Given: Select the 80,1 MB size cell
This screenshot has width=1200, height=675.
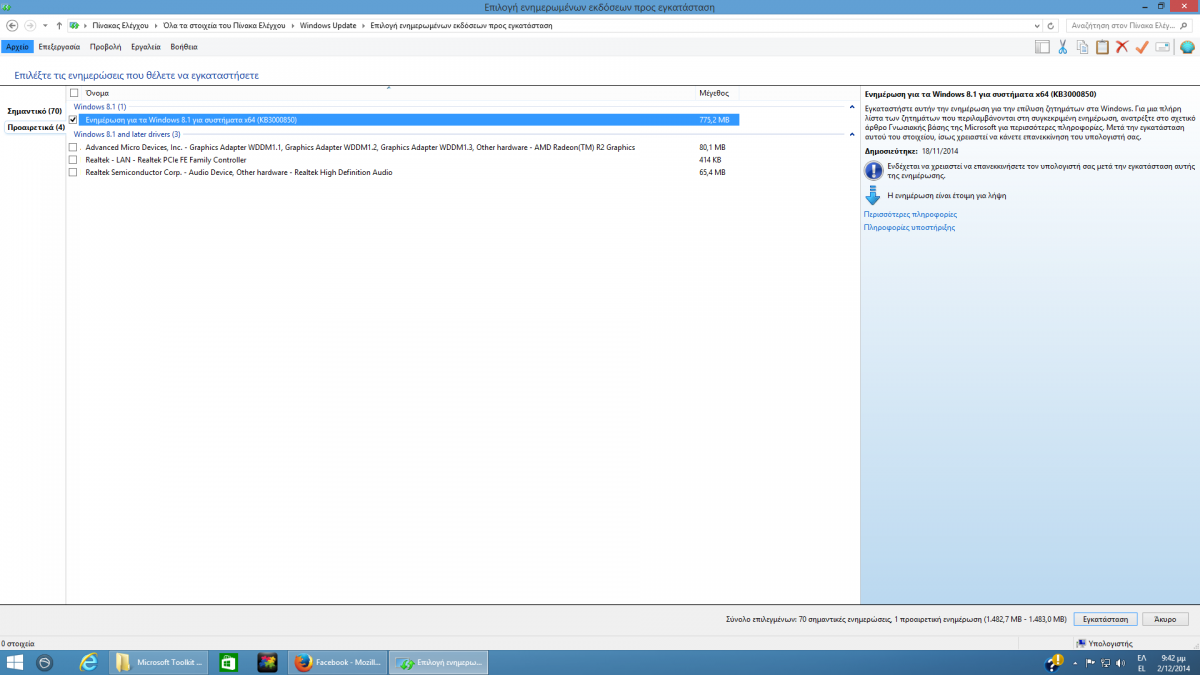Looking at the screenshot, I should pyautogui.click(x=712, y=147).
